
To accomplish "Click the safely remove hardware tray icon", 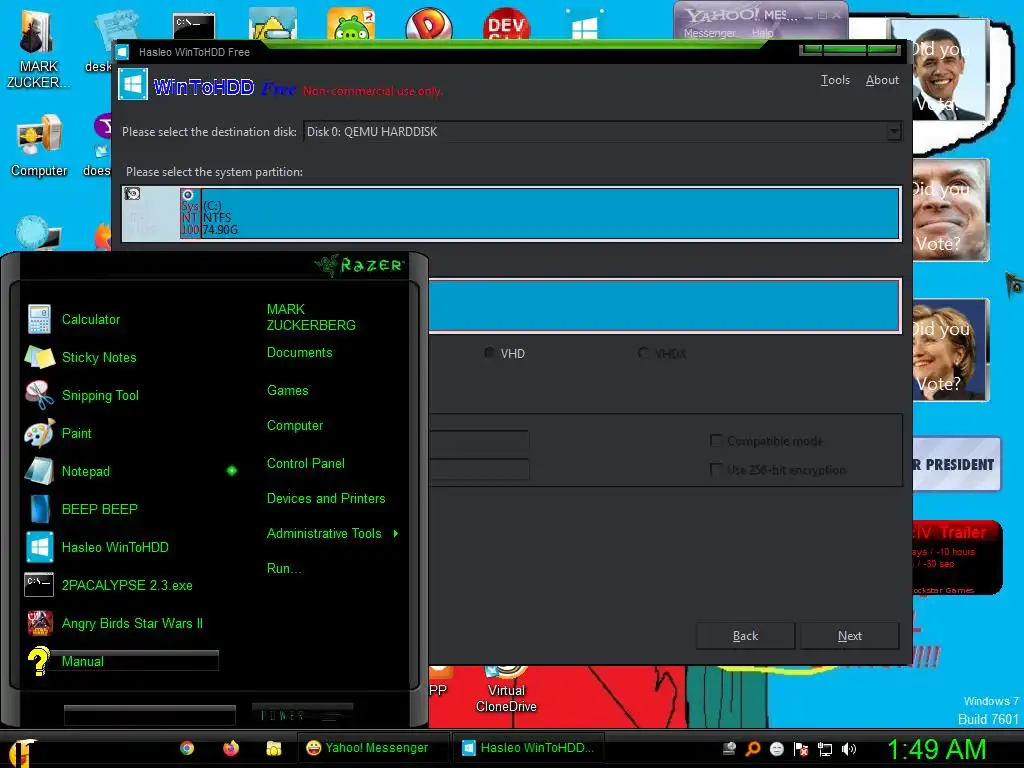I will [x=729, y=749].
